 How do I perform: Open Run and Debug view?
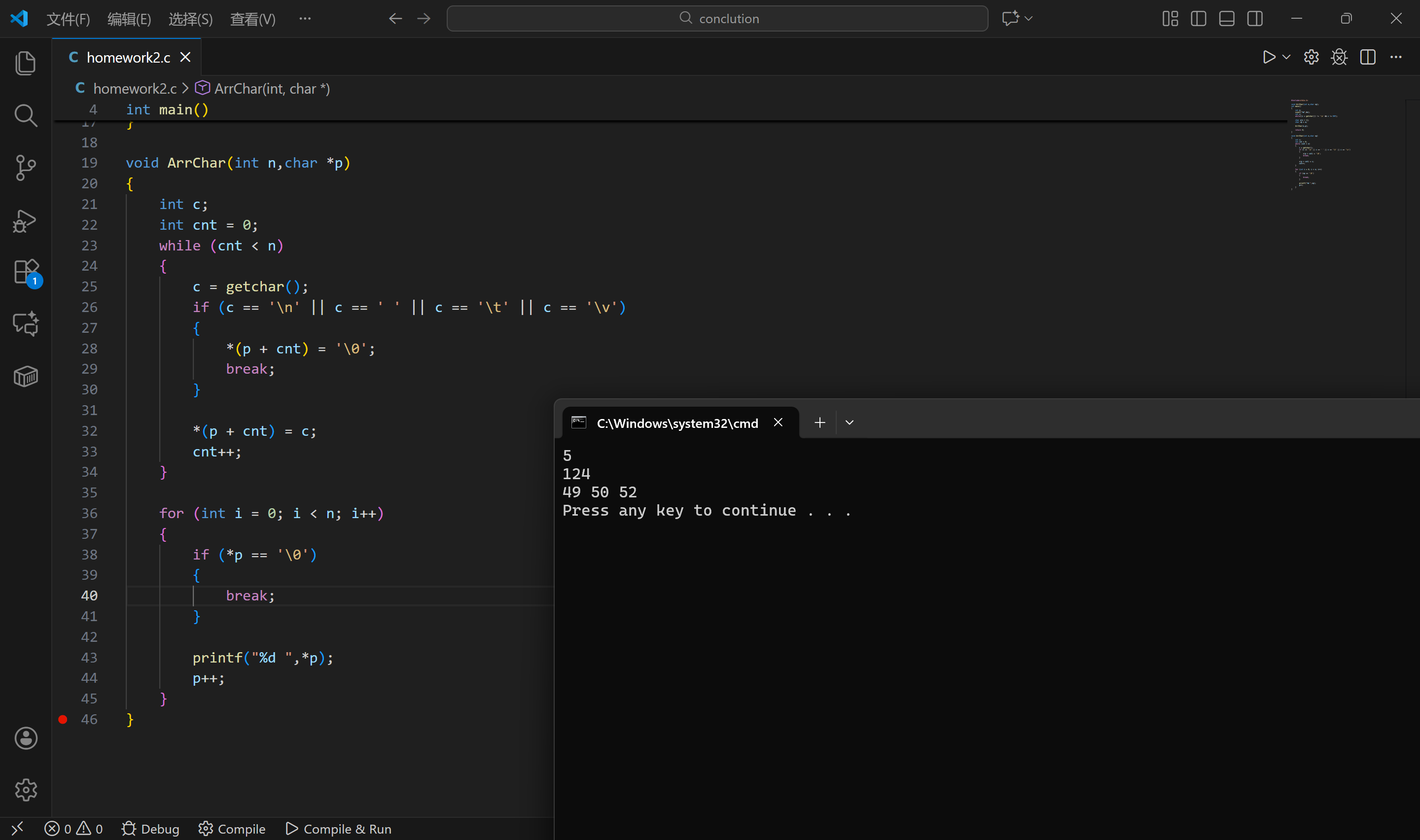tap(26, 221)
